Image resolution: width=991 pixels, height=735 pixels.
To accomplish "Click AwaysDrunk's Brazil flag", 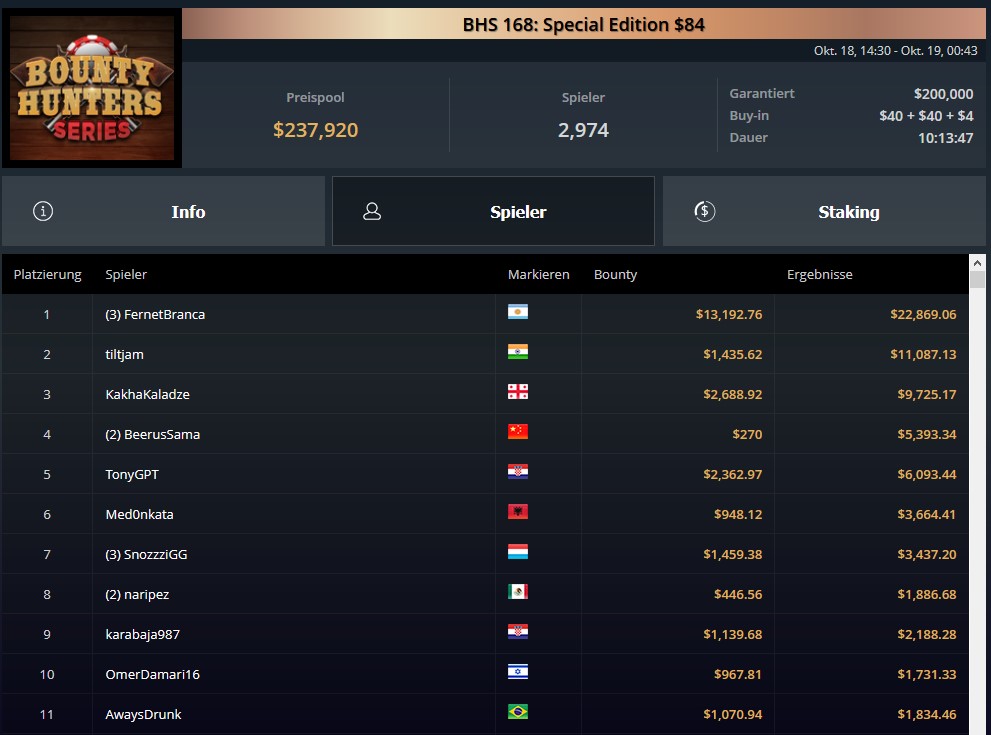I will [x=518, y=712].
